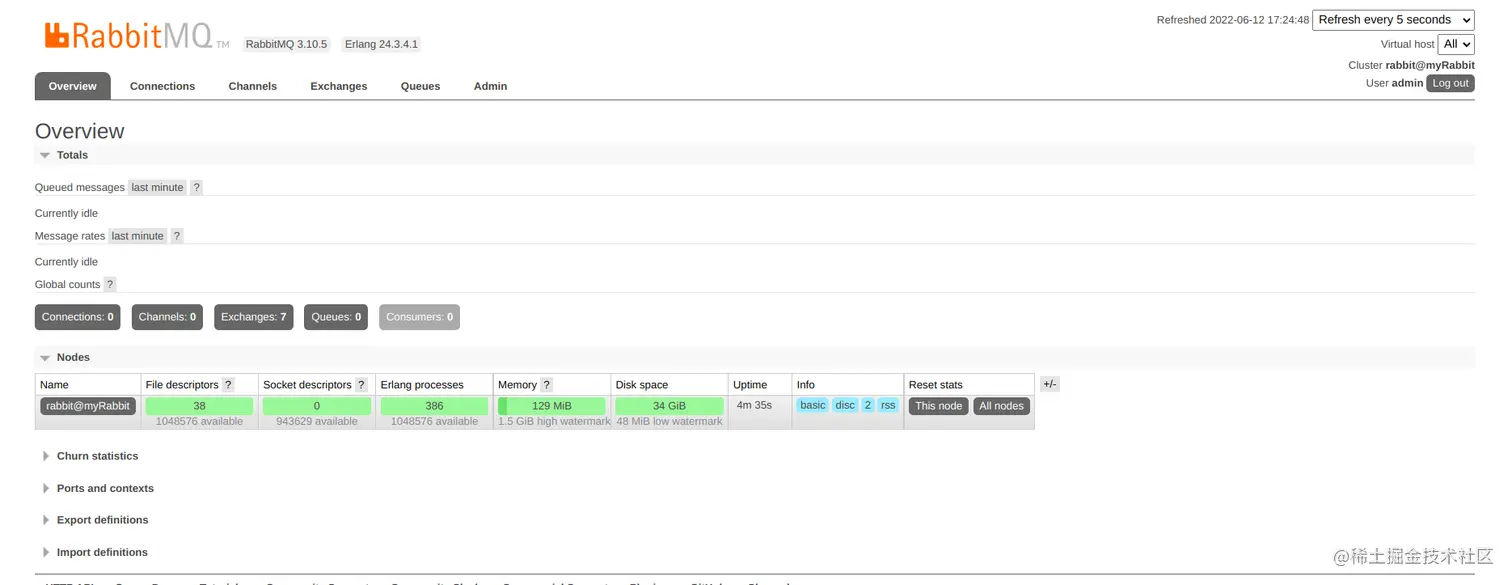
Task: Toggle node columns with +/- button
Action: [1049, 384]
